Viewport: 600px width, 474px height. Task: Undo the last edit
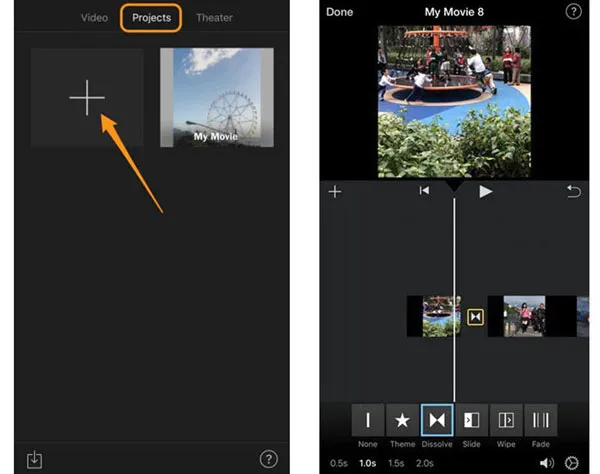pyautogui.click(x=573, y=191)
